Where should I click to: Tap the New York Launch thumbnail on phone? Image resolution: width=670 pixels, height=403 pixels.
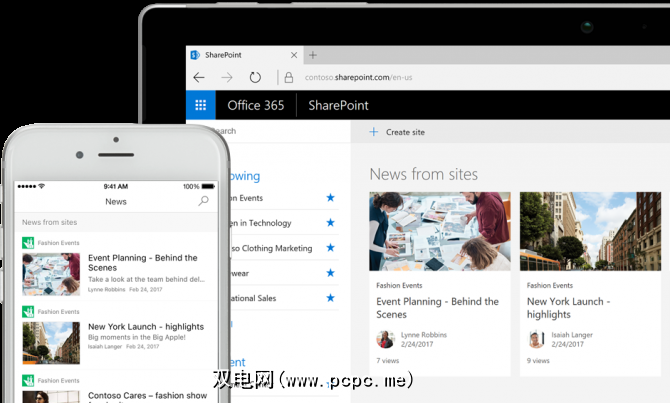[51, 343]
